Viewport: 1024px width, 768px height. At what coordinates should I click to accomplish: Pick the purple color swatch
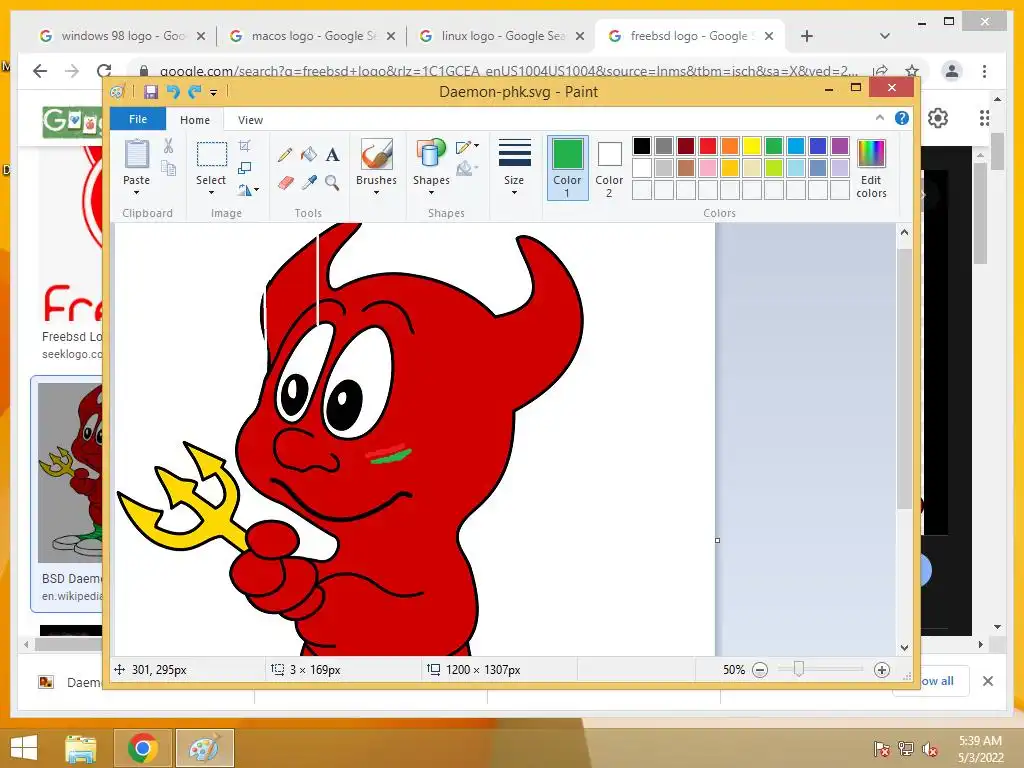click(x=840, y=146)
